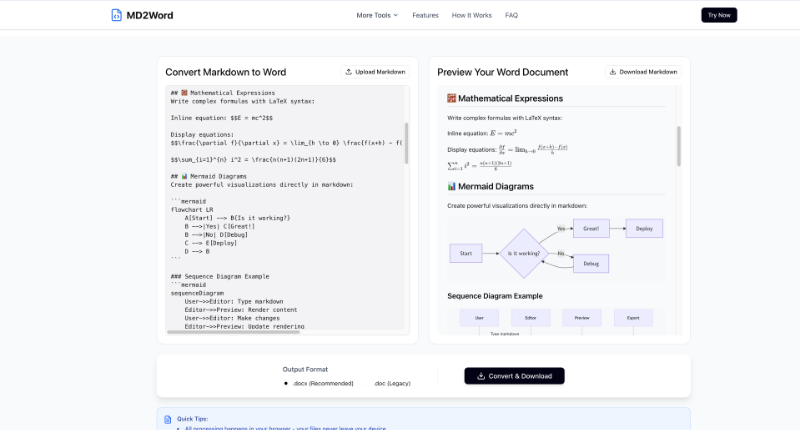This screenshot has width=800, height=430.
Task: Click the Try Now button
Action: (719, 15)
